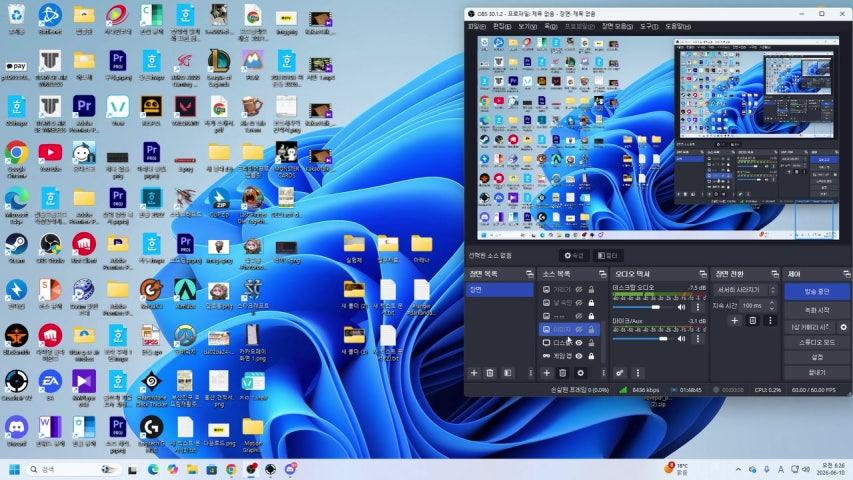Open the YouTube desktop shortcut
Screen dimensions: 853x480
50,154
